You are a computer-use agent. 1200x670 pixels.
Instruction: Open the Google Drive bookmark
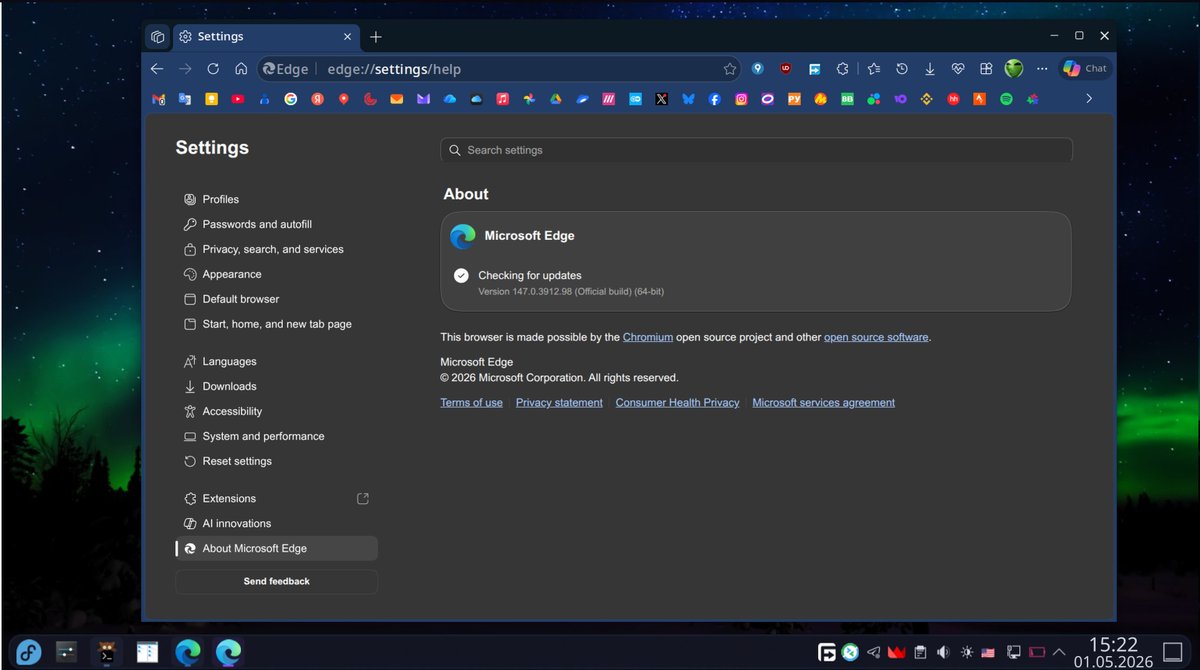tap(555, 99)
